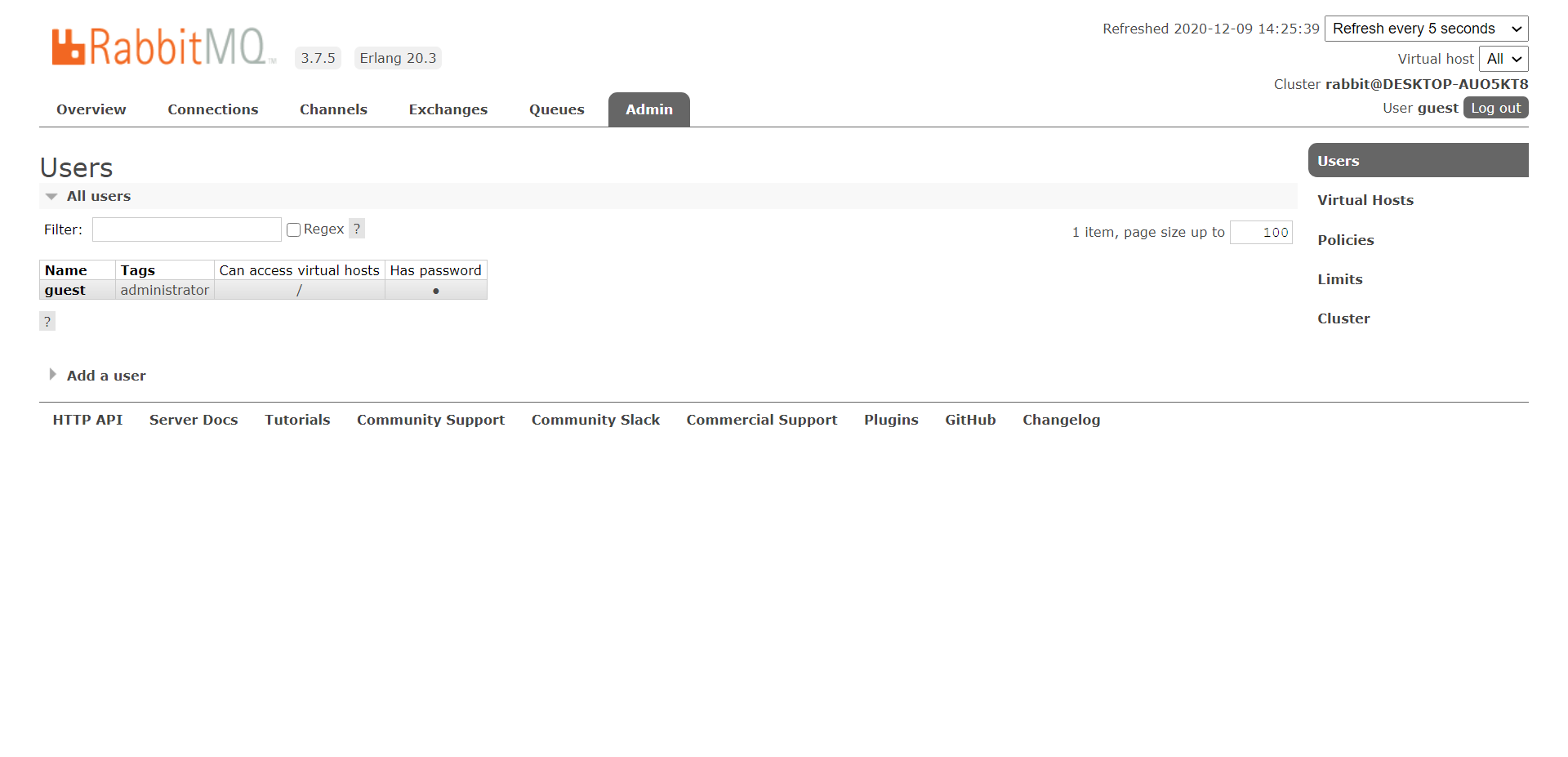1568x757 pixels.
Task: Click the Erlang 20.3 badge
Action: (398, 58)
